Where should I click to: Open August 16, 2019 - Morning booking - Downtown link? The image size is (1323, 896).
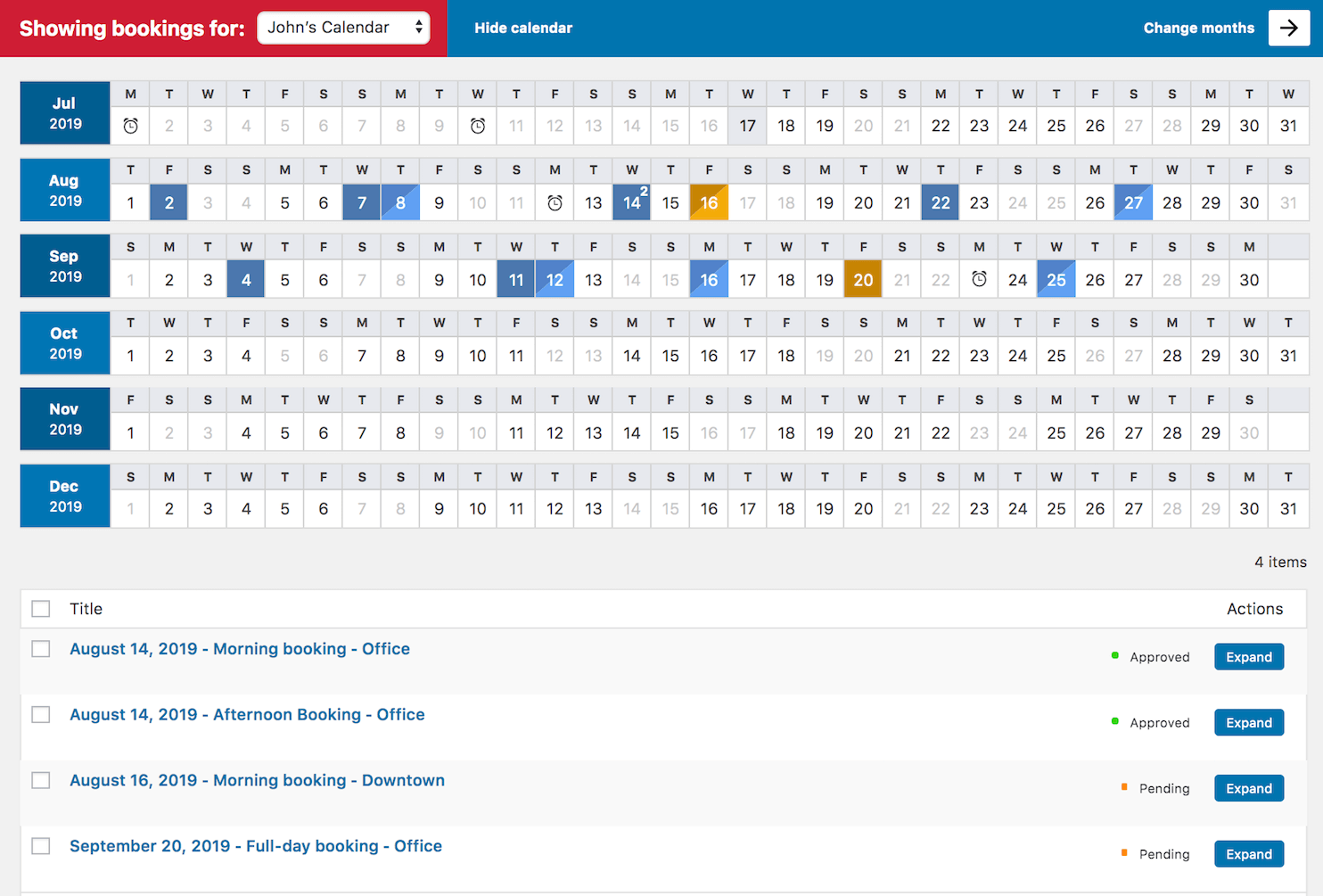pos(257,780)
